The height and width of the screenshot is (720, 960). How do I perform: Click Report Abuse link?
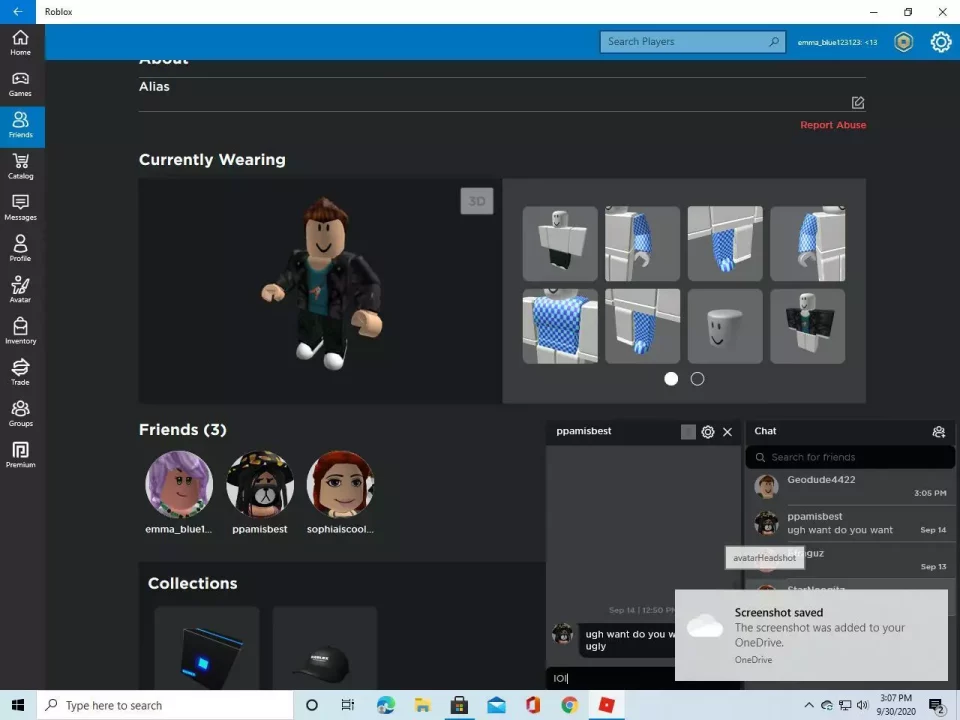[833, 125]
